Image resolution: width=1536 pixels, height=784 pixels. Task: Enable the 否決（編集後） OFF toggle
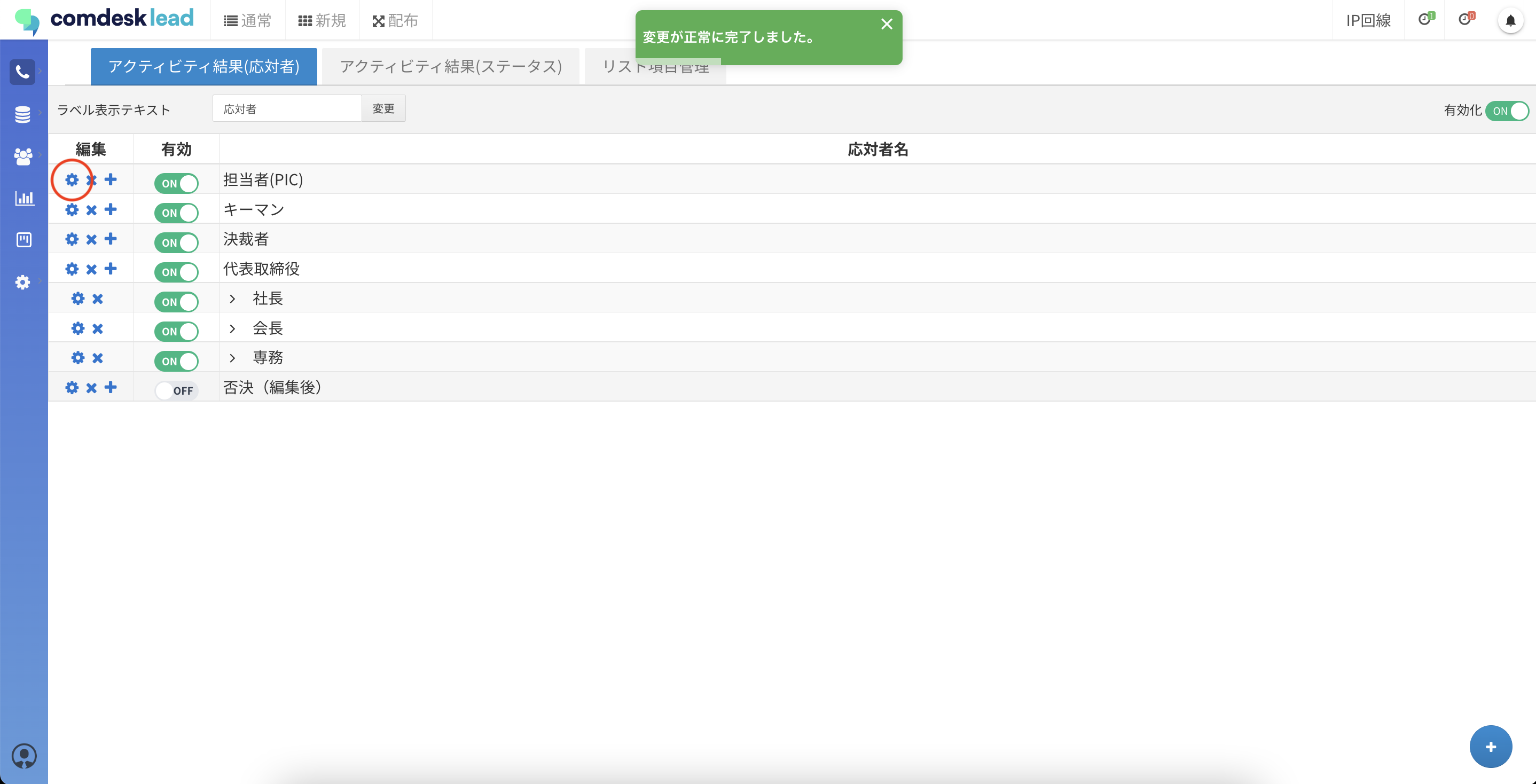176,390
